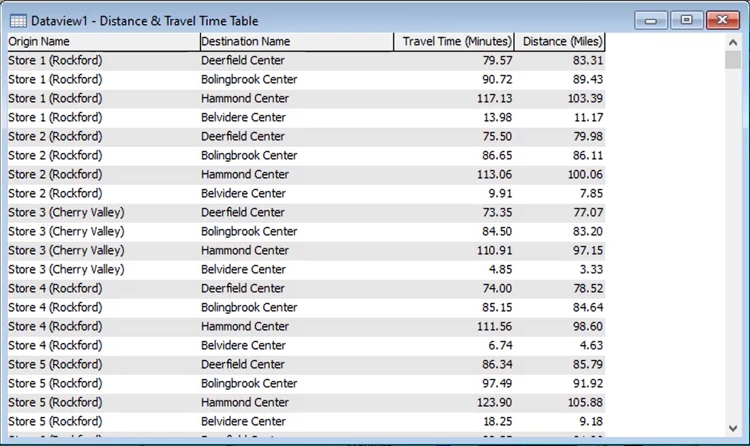Click the Dataview1 table icon in title bar
This screenshot has width=750, height=446.
pos(17,20)
